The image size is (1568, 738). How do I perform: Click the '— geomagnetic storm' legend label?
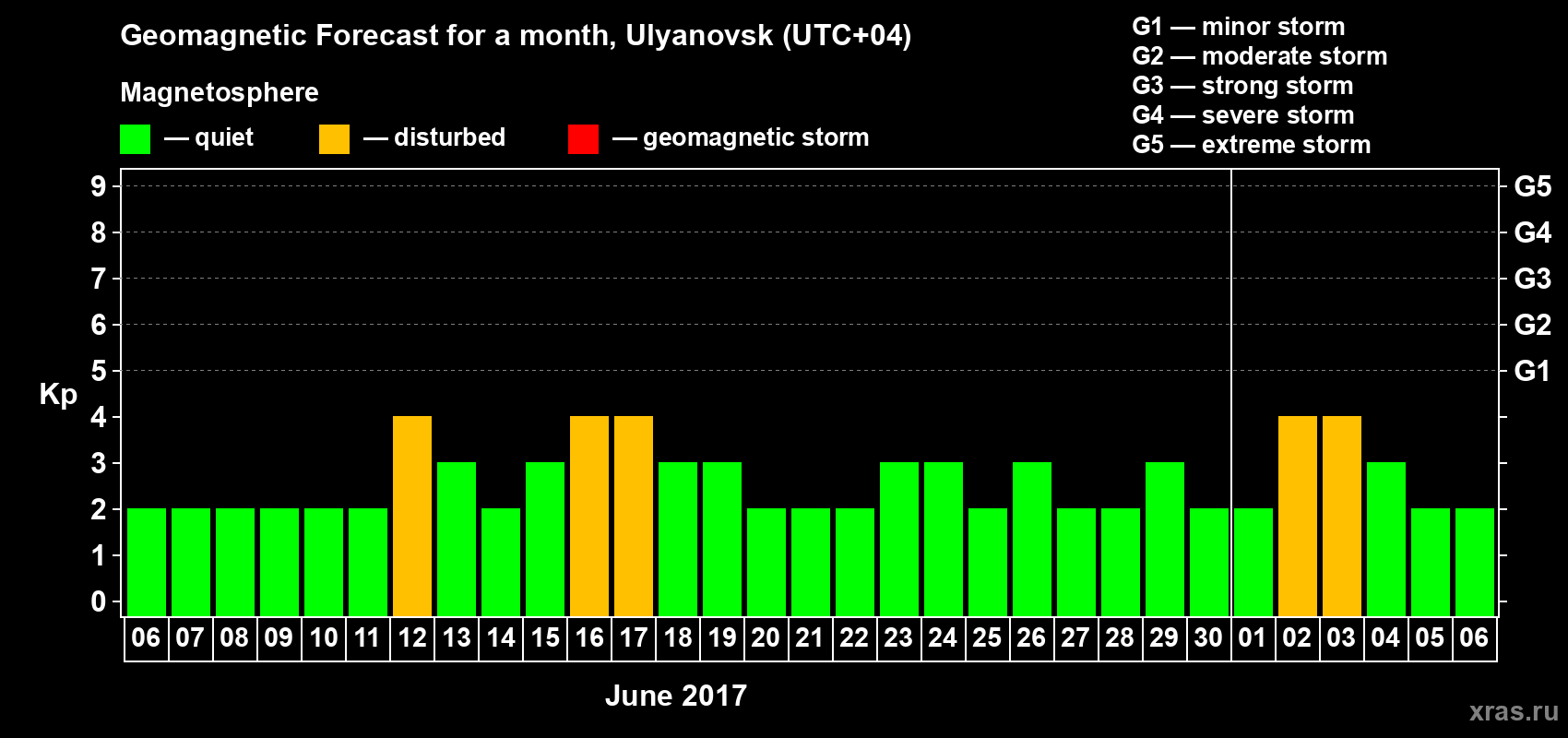[x=741, y=137]
